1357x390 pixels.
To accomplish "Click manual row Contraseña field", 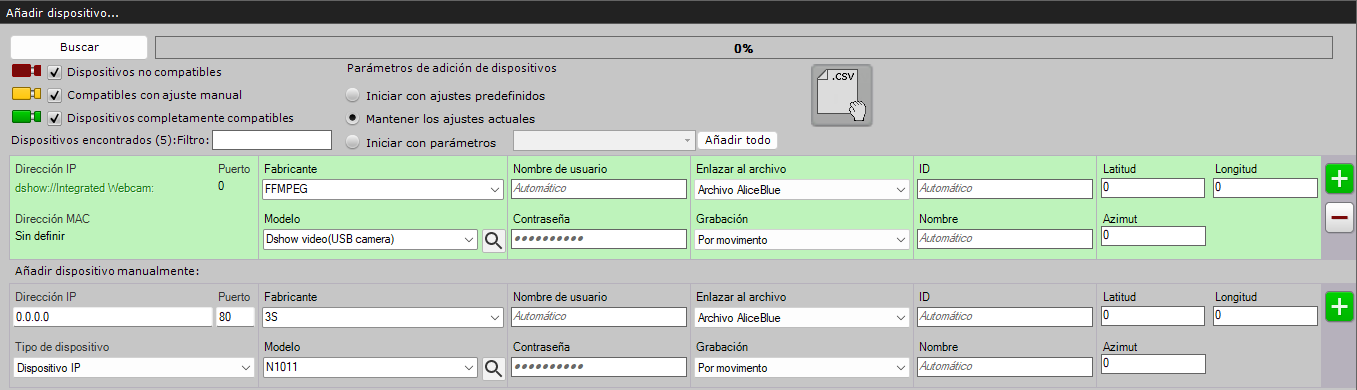I will click(x=598, y=367).
